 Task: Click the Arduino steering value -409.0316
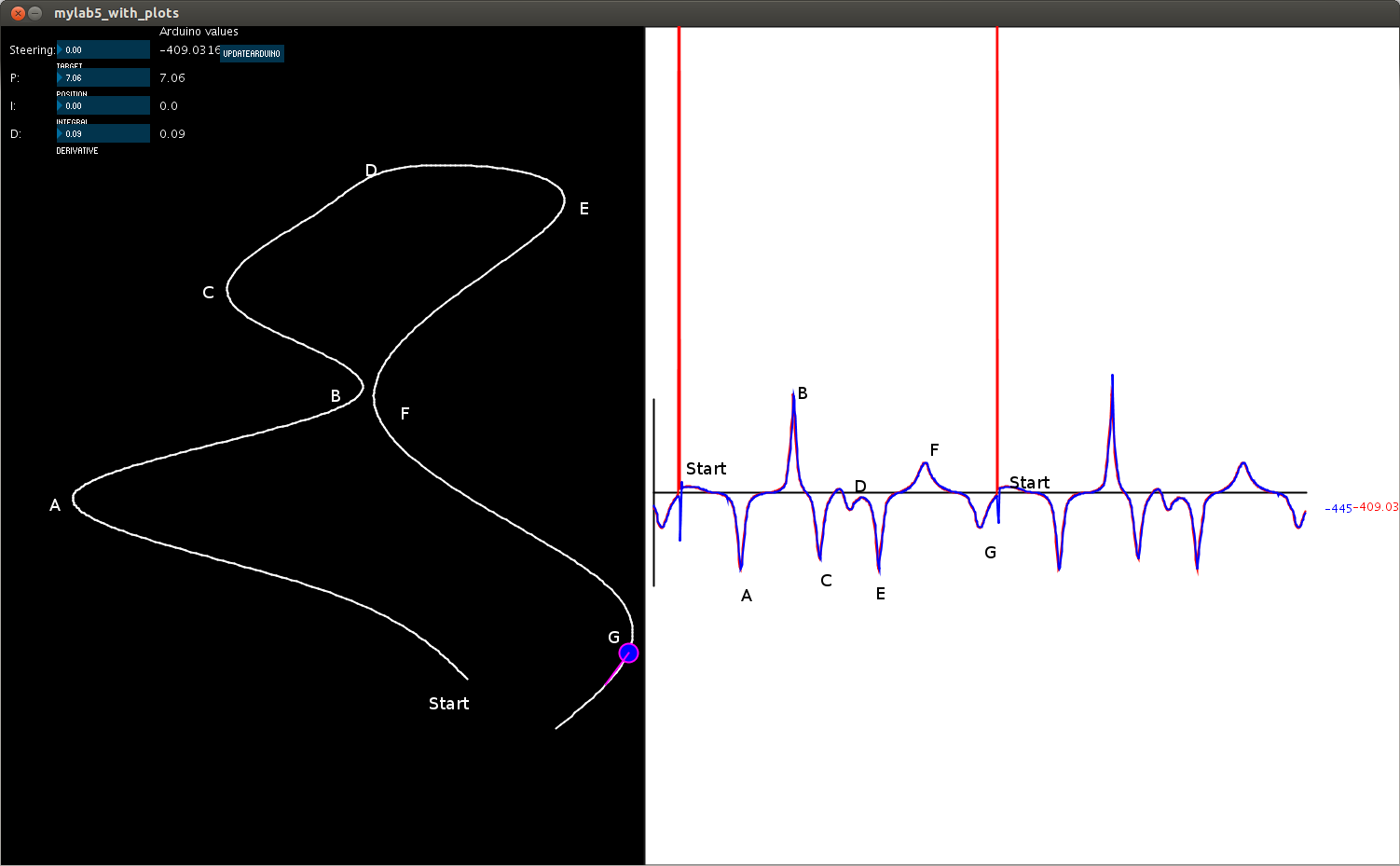pyautogui.click(x=190, y=50)
